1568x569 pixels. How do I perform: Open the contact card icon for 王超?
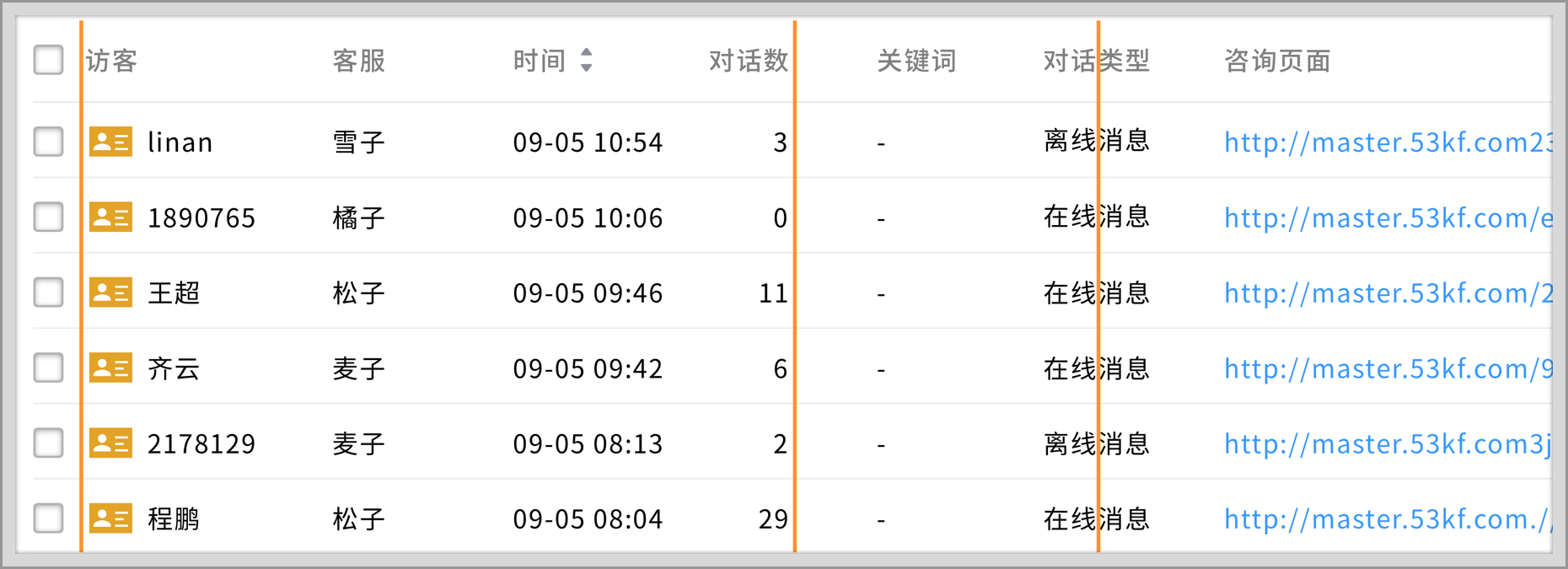coord(110,293)
